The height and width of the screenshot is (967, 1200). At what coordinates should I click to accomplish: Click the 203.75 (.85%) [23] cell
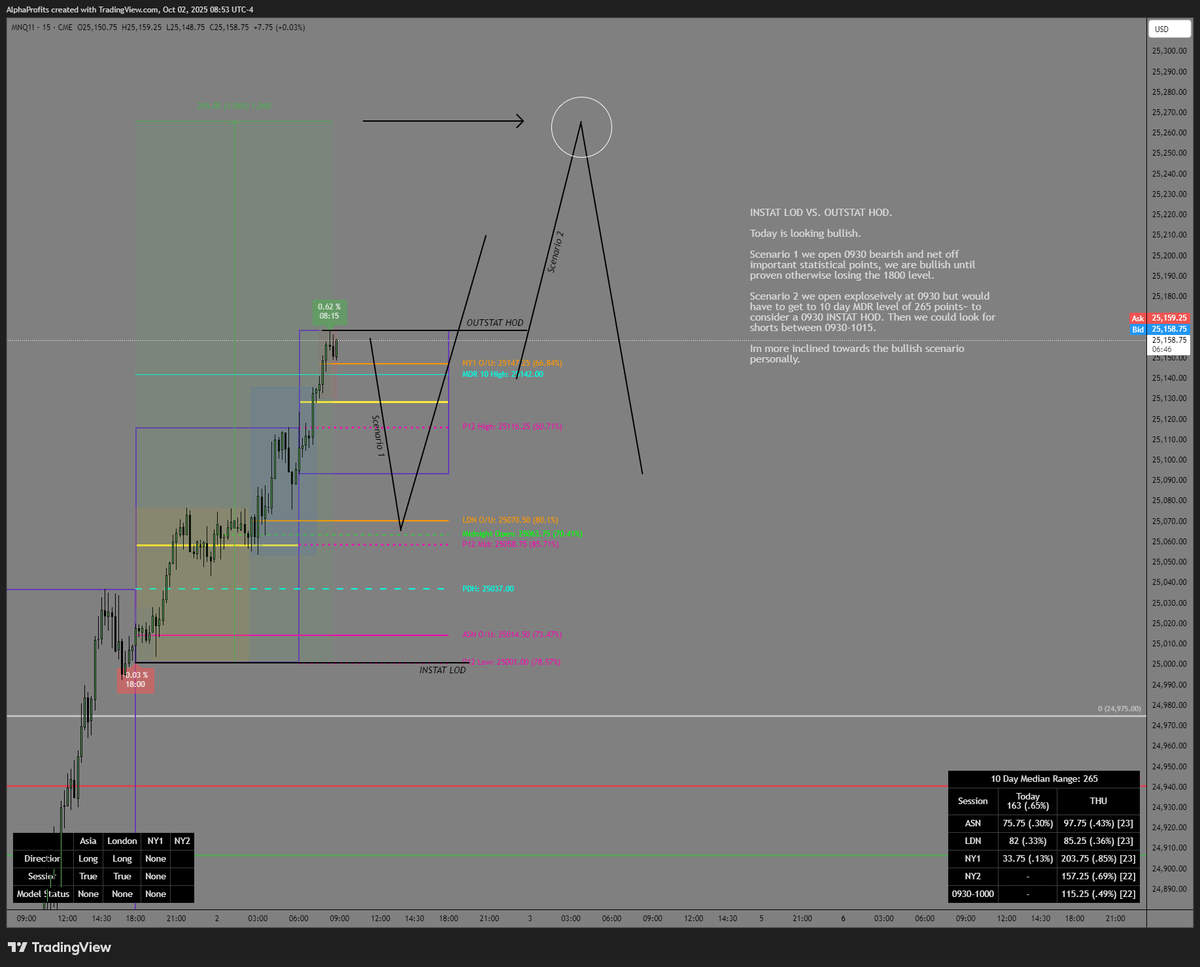[1097, 857]
